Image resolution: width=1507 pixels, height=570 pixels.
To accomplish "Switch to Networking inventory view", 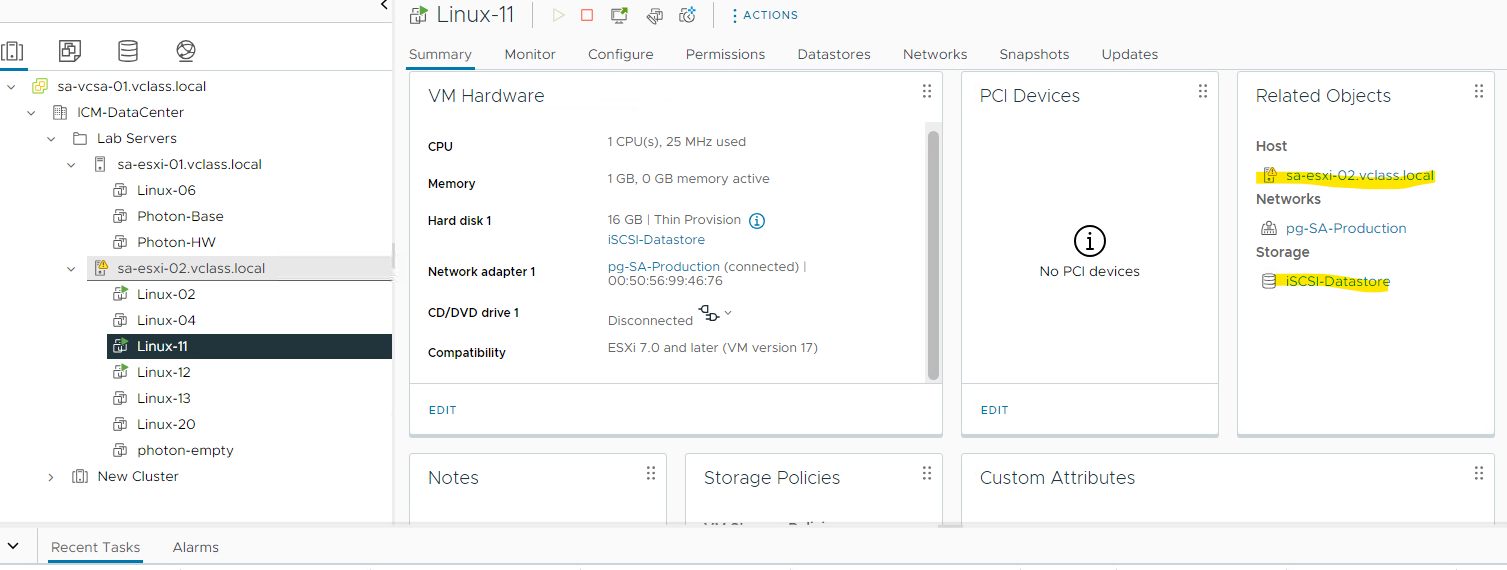I will 186,50.
